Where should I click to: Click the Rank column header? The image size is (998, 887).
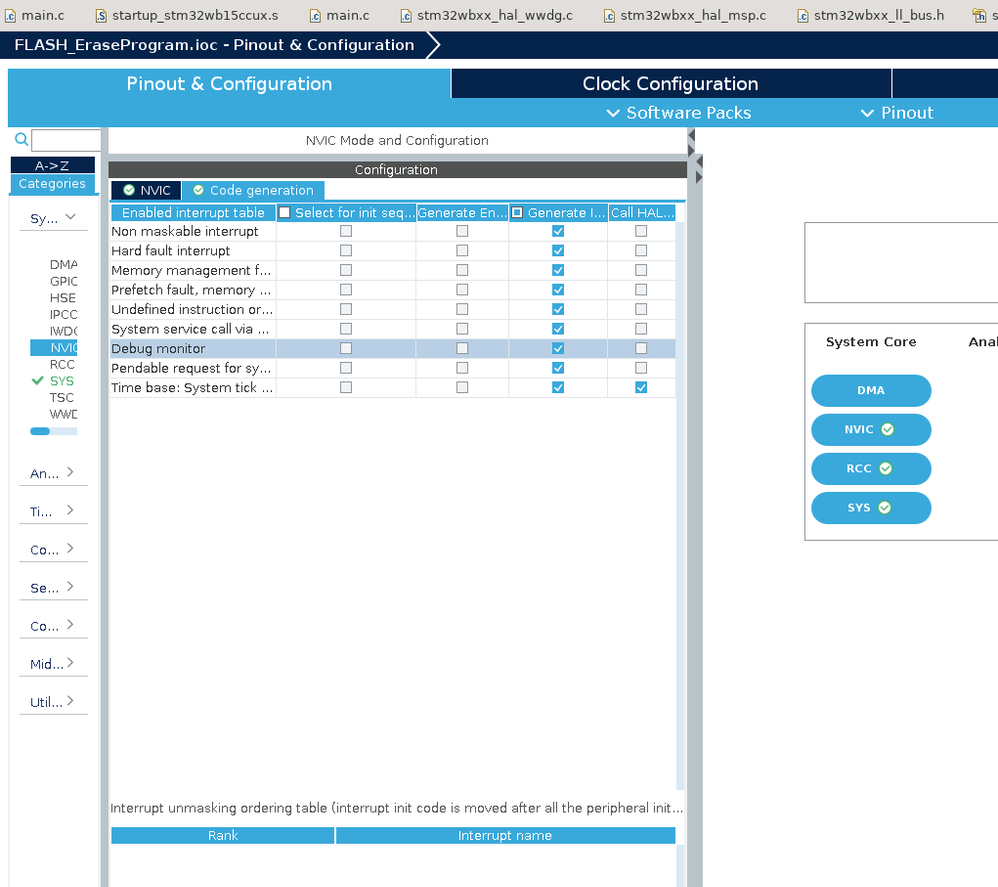coord(223,835)
